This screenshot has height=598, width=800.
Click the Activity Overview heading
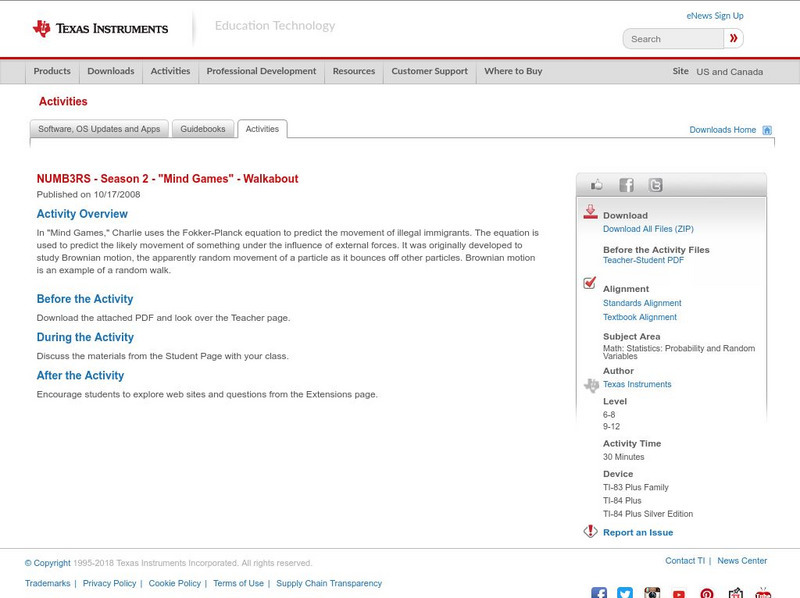[x=82, y=214]
